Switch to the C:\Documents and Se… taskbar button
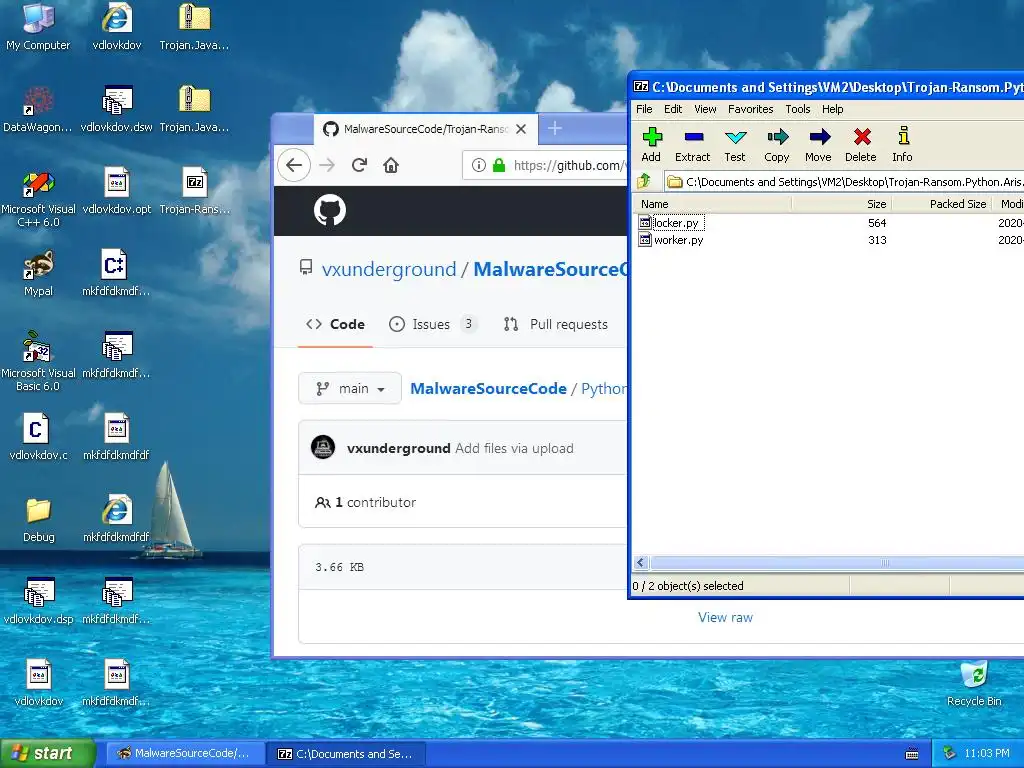The height and width of the screenshot is (768, 1024). 347,754
